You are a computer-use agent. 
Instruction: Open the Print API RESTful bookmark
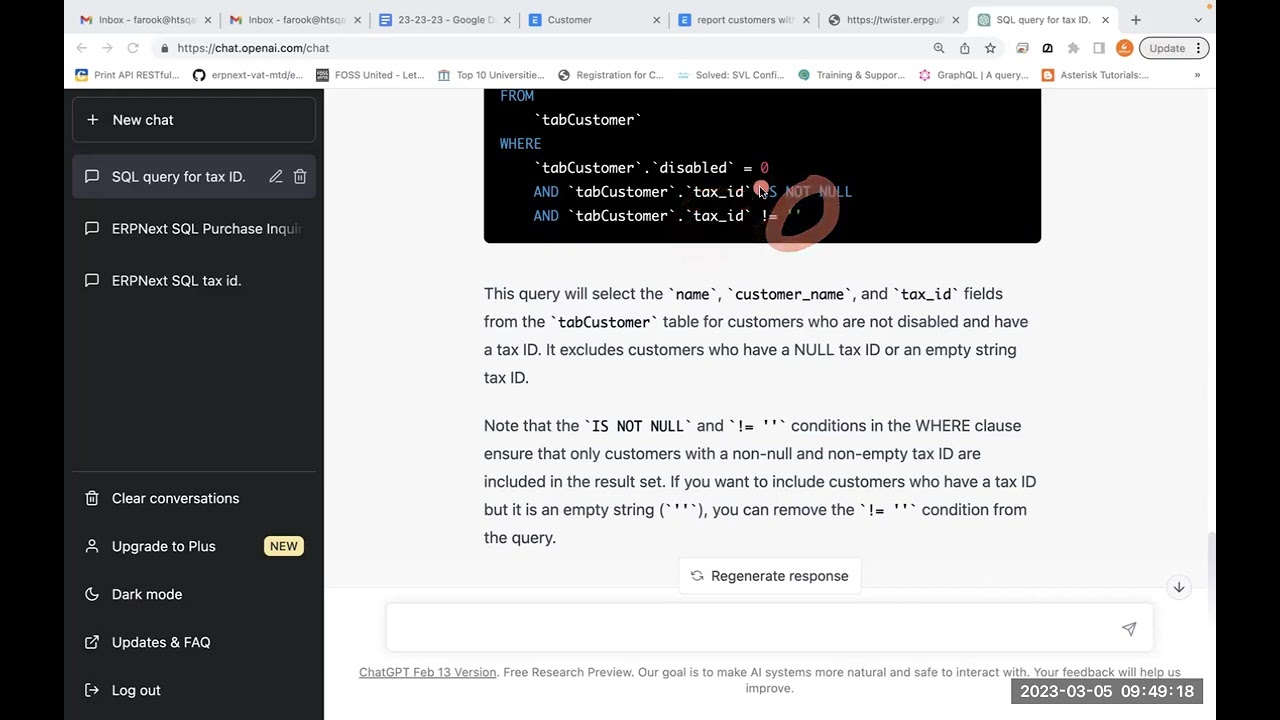point(128,75)
